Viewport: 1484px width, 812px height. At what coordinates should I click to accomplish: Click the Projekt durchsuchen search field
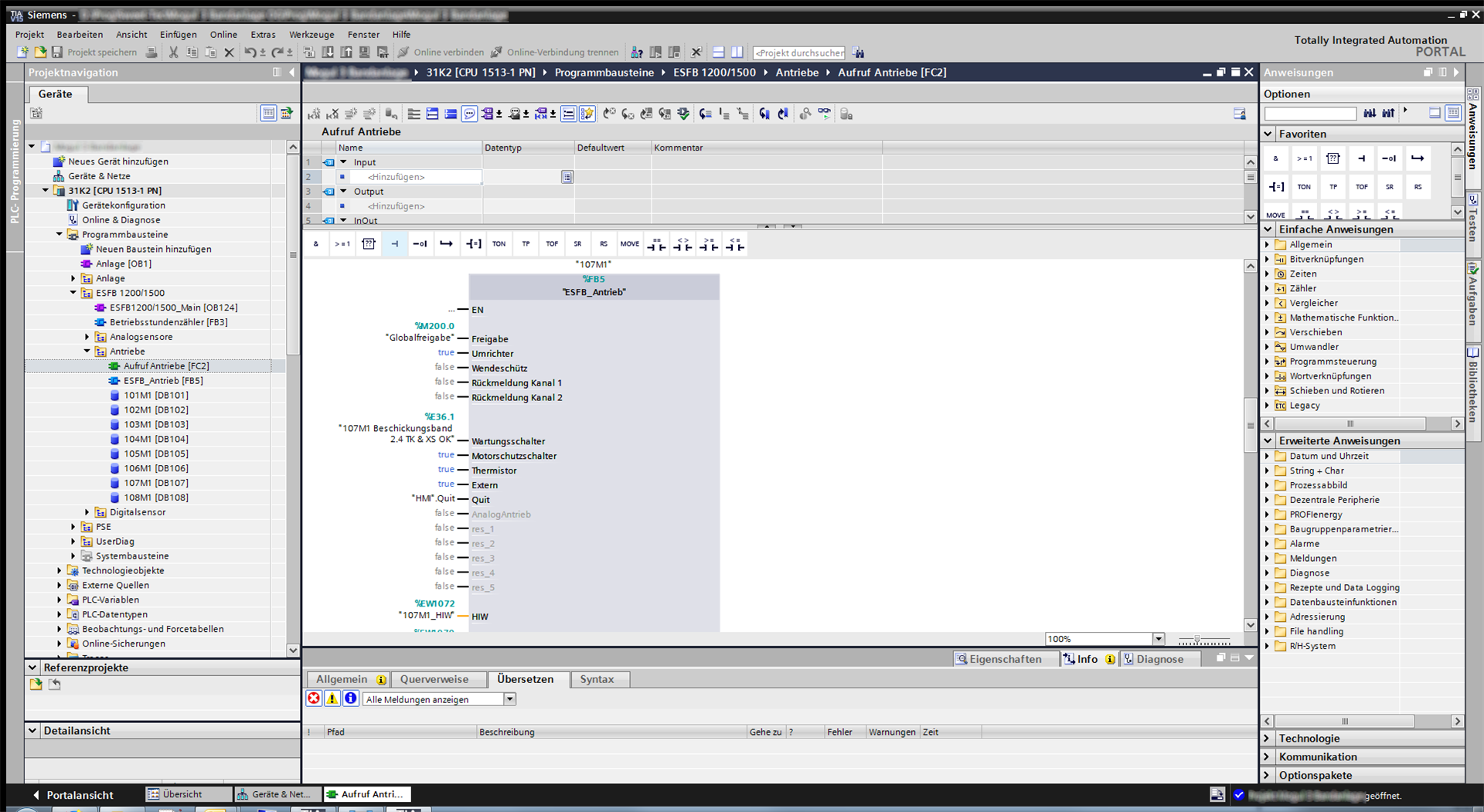[x=798, y=53]
